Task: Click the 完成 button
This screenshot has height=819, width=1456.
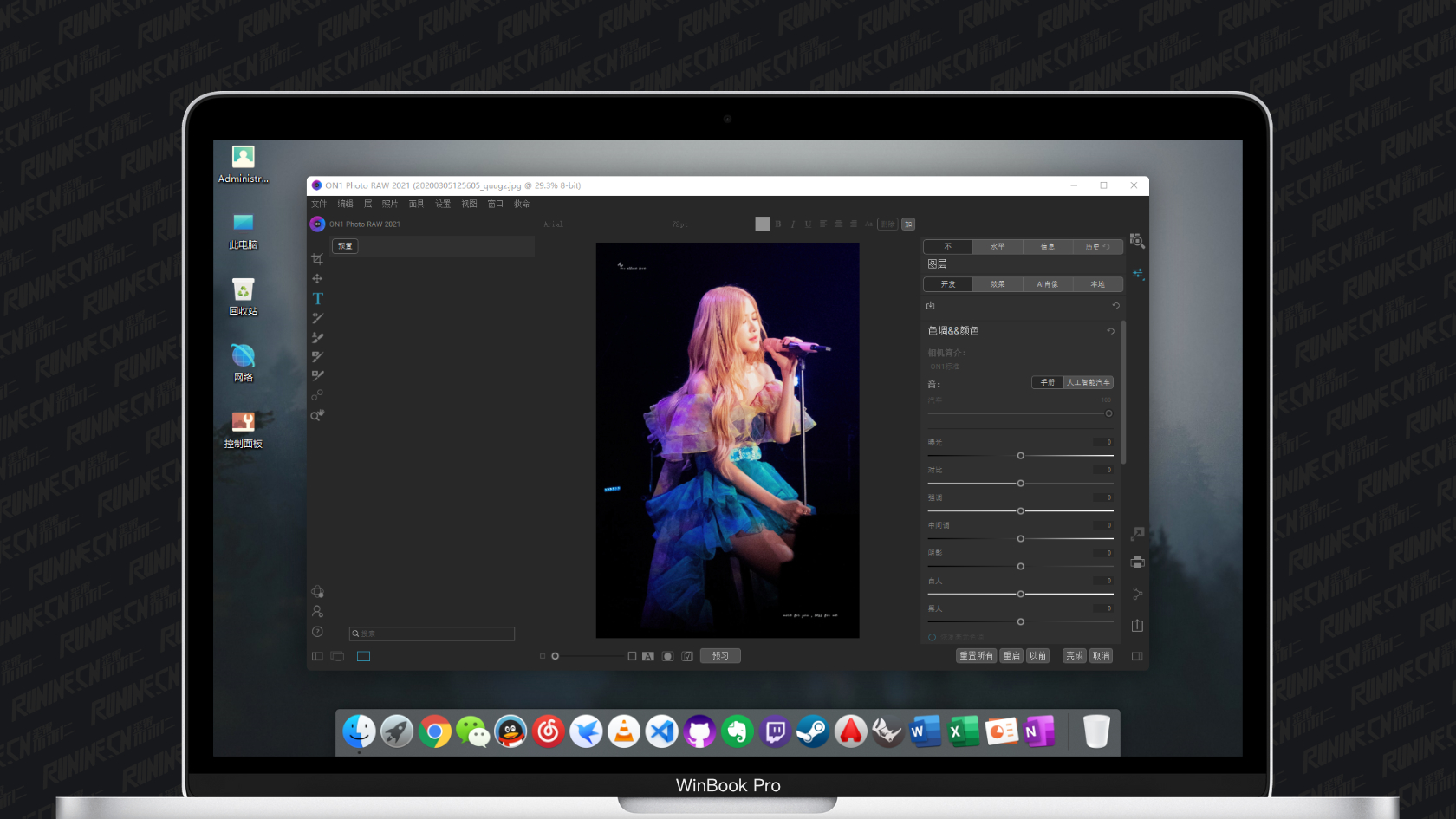Action: pyautogui.click(x=1074, y=656)
